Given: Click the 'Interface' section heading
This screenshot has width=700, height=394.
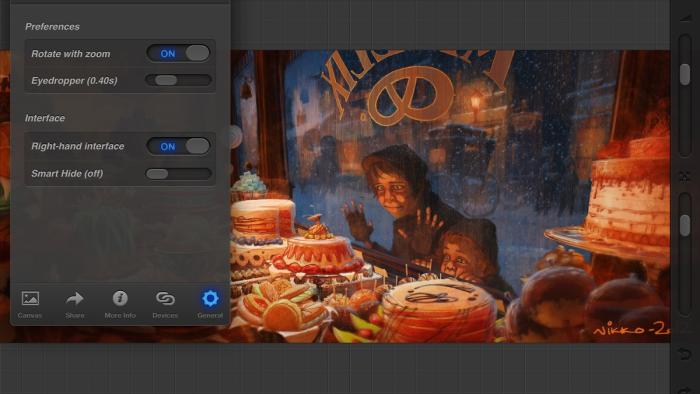Looking at the screenshot, I should [x=45, y=118].
